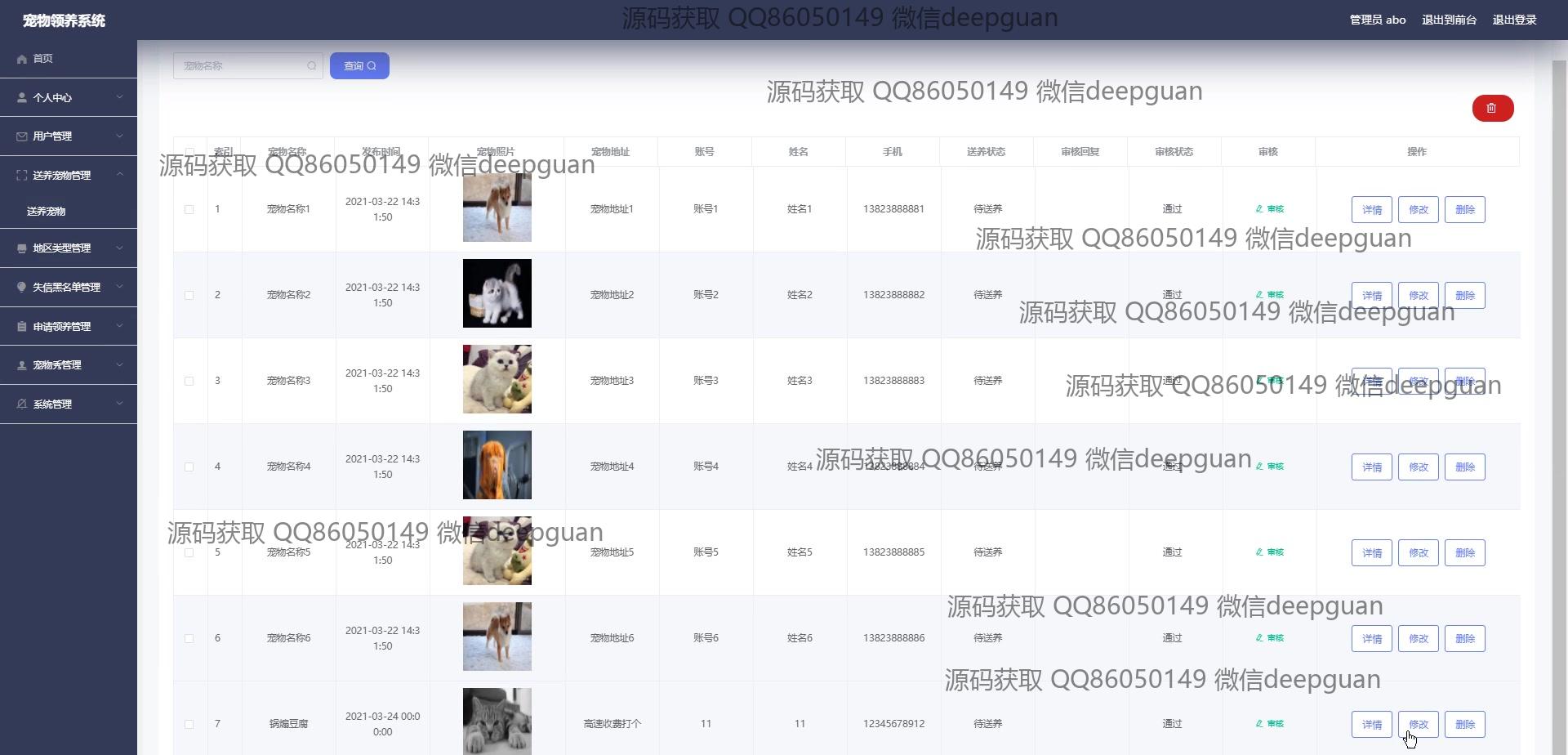Click the magnifier icon in search field
Image resolution: width=1568 pixels, height=755 pixels.
[x=312, y=66]
